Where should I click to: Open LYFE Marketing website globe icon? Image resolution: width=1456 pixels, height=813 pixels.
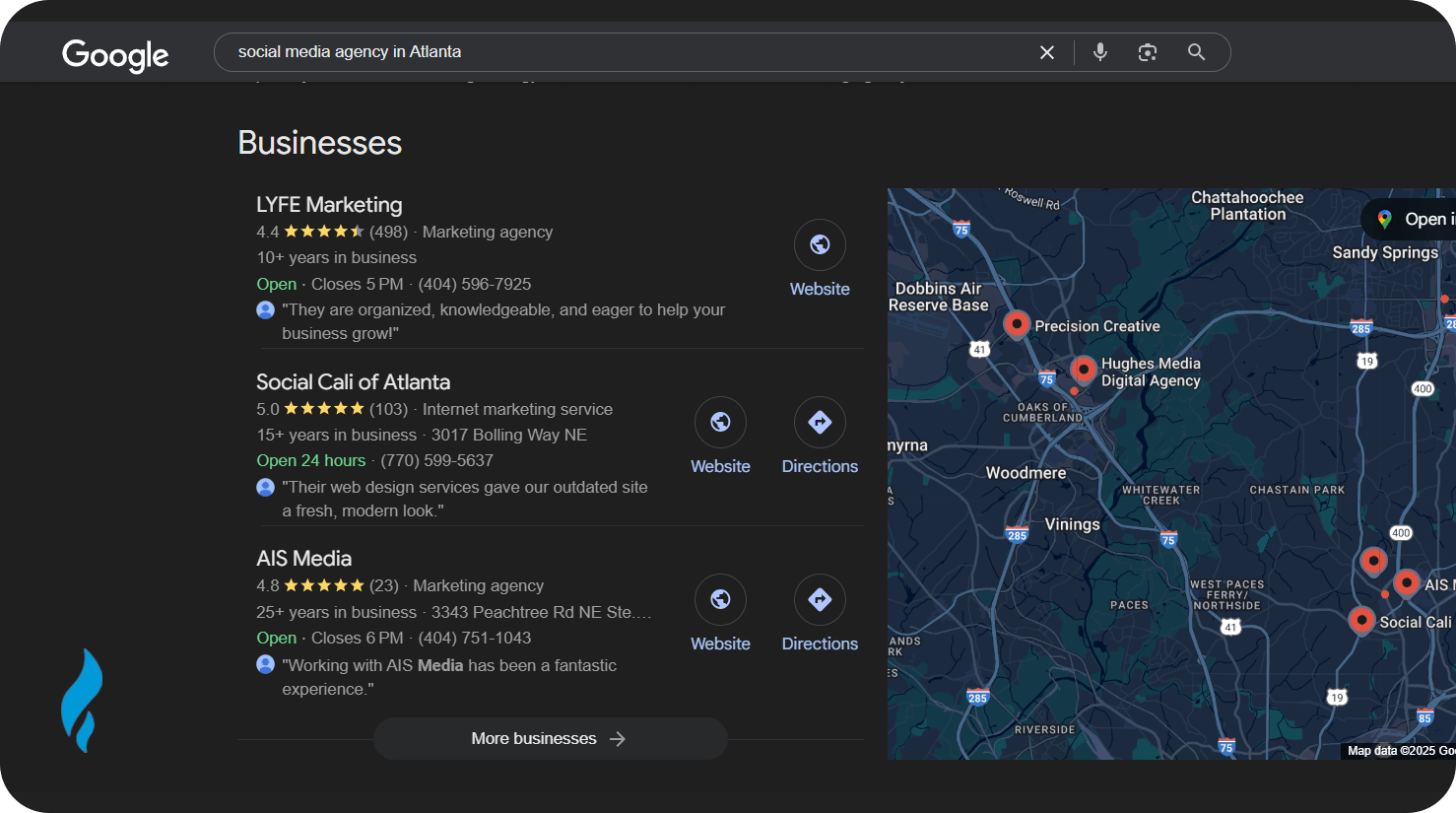click(x=820, y=245)
